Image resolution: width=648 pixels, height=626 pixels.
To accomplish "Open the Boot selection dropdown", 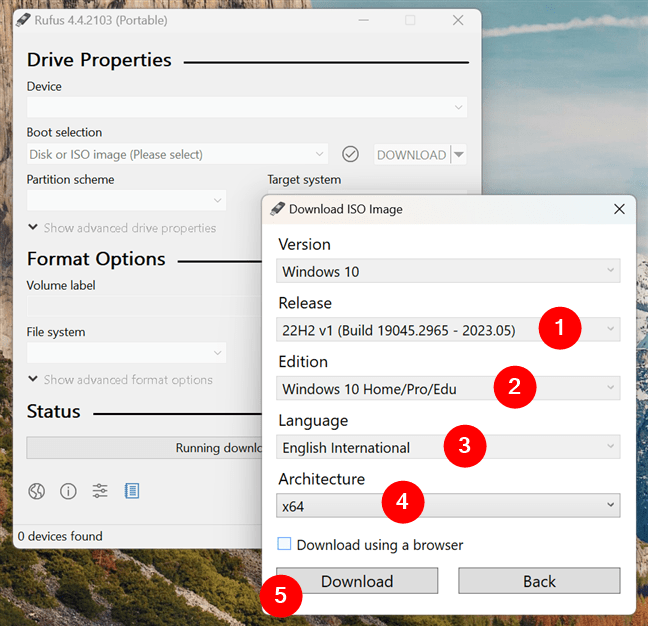I will click(177, 154).
